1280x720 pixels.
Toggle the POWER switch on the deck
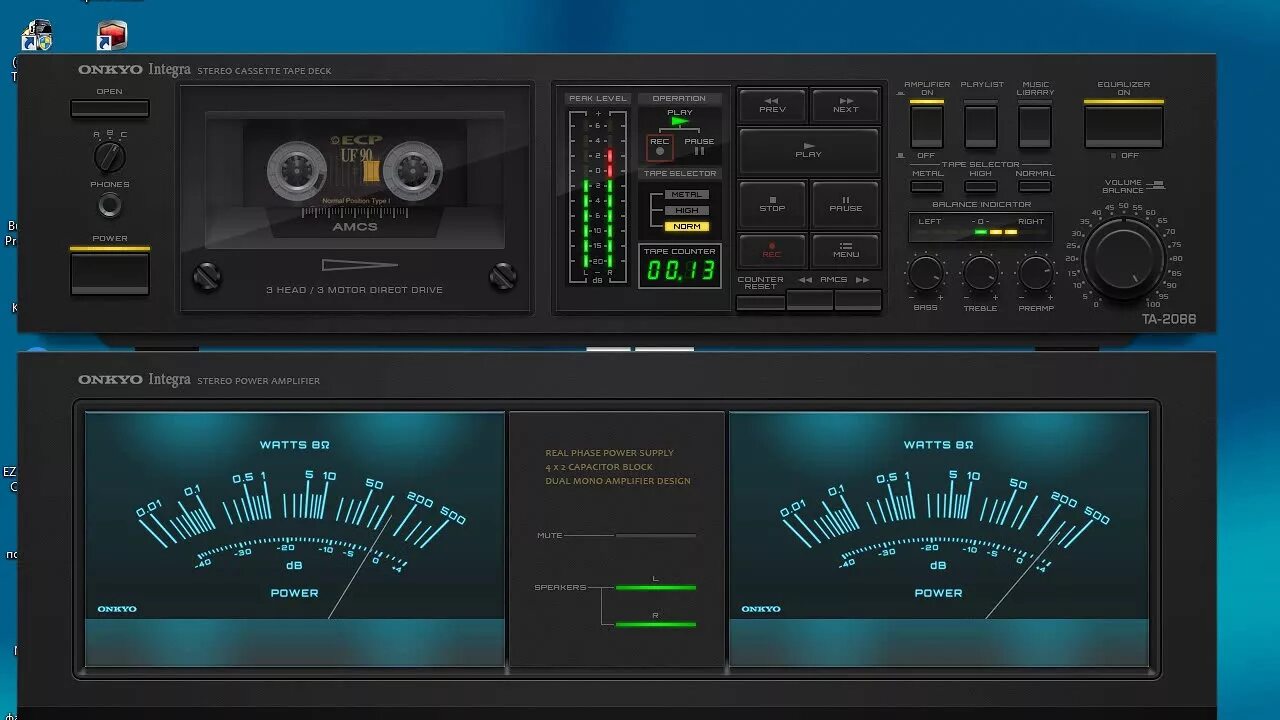pos(110,272)
